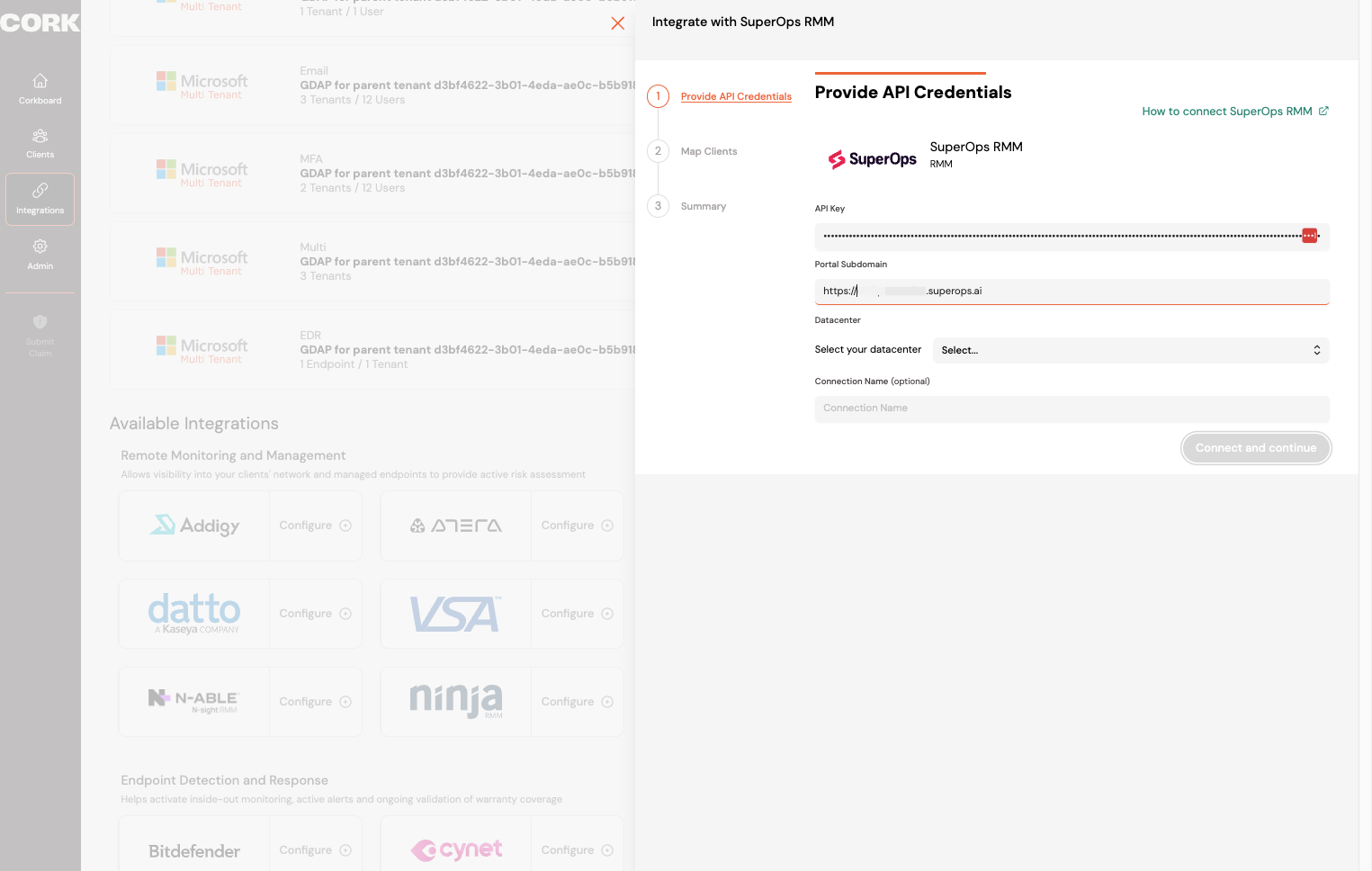Configure the Addigy integration
Screen dimensions: 1372x871
pos(315,525)
